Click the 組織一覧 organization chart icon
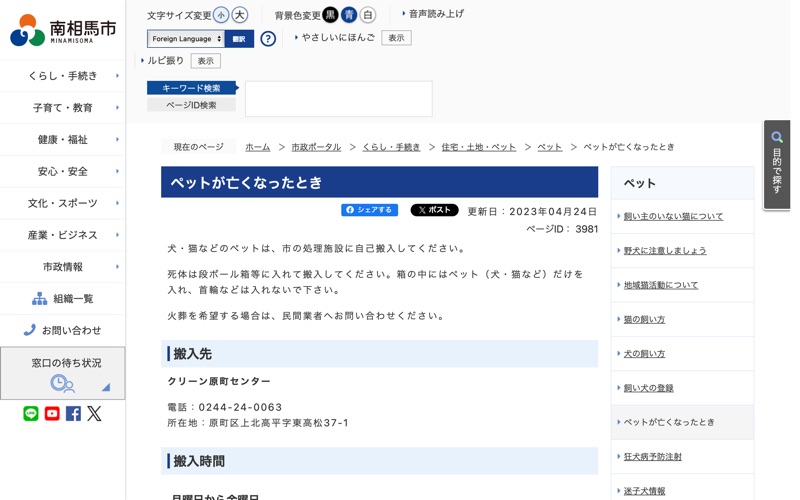800x500 pixels. click(x=39, y=298)
